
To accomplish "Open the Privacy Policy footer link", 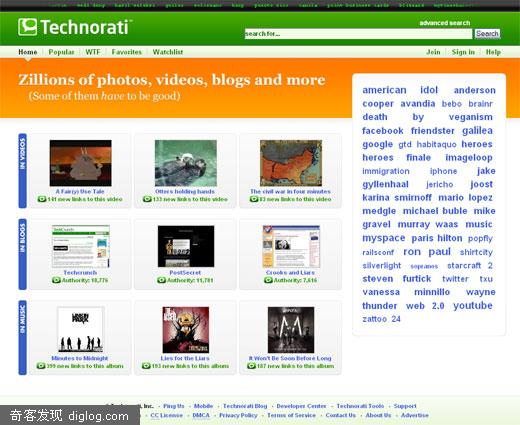I will coord(238,415).
